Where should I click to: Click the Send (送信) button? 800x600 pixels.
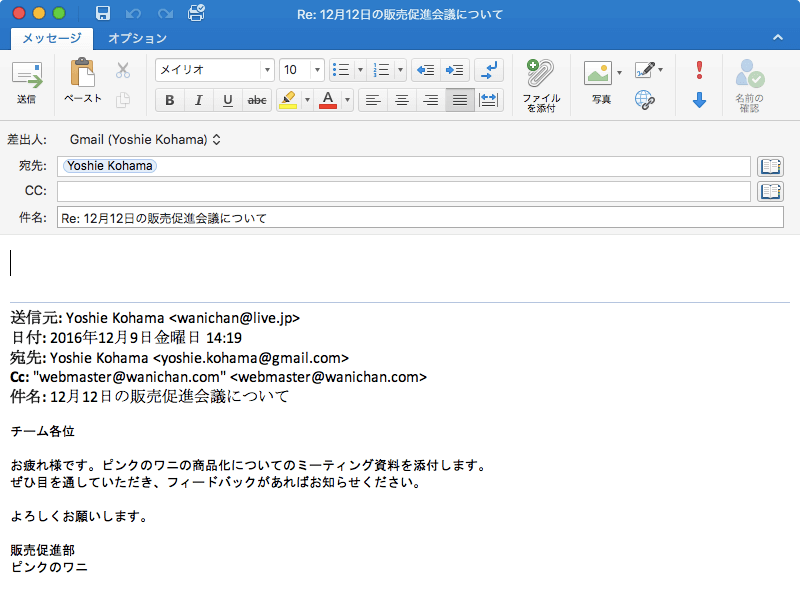click(27, 82)
